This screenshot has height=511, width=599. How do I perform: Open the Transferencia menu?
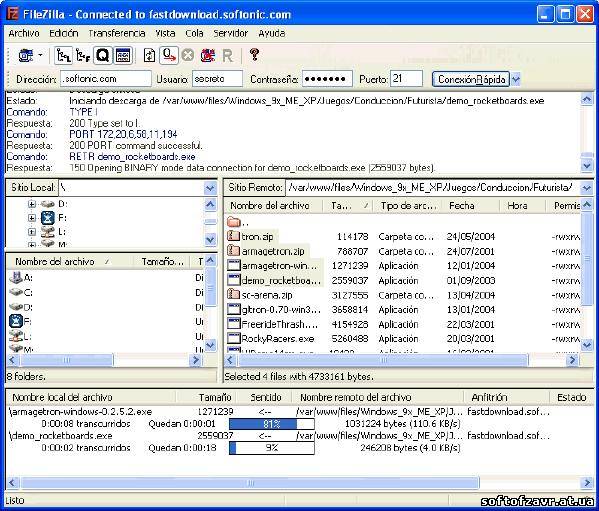117,34
